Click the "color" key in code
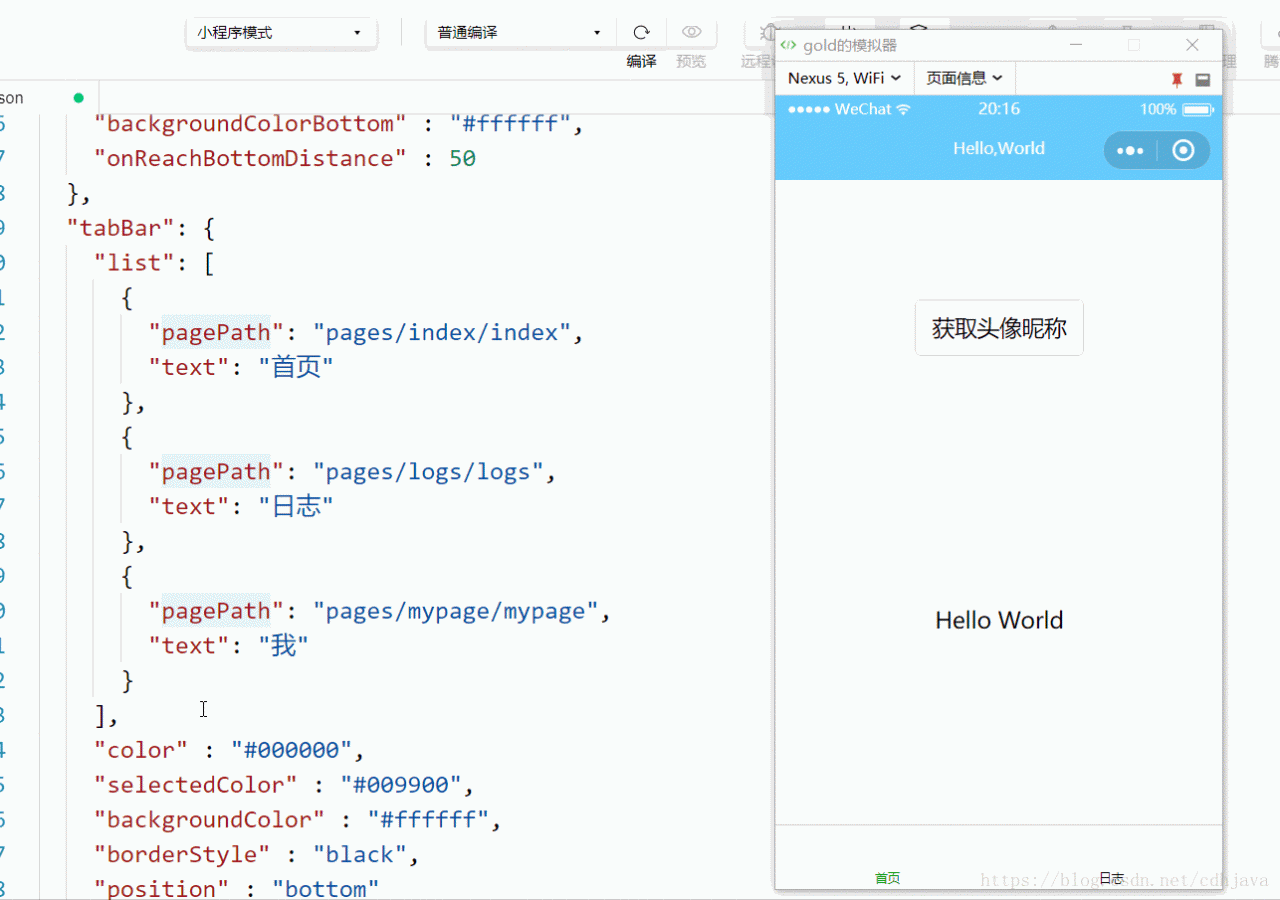 141,750
